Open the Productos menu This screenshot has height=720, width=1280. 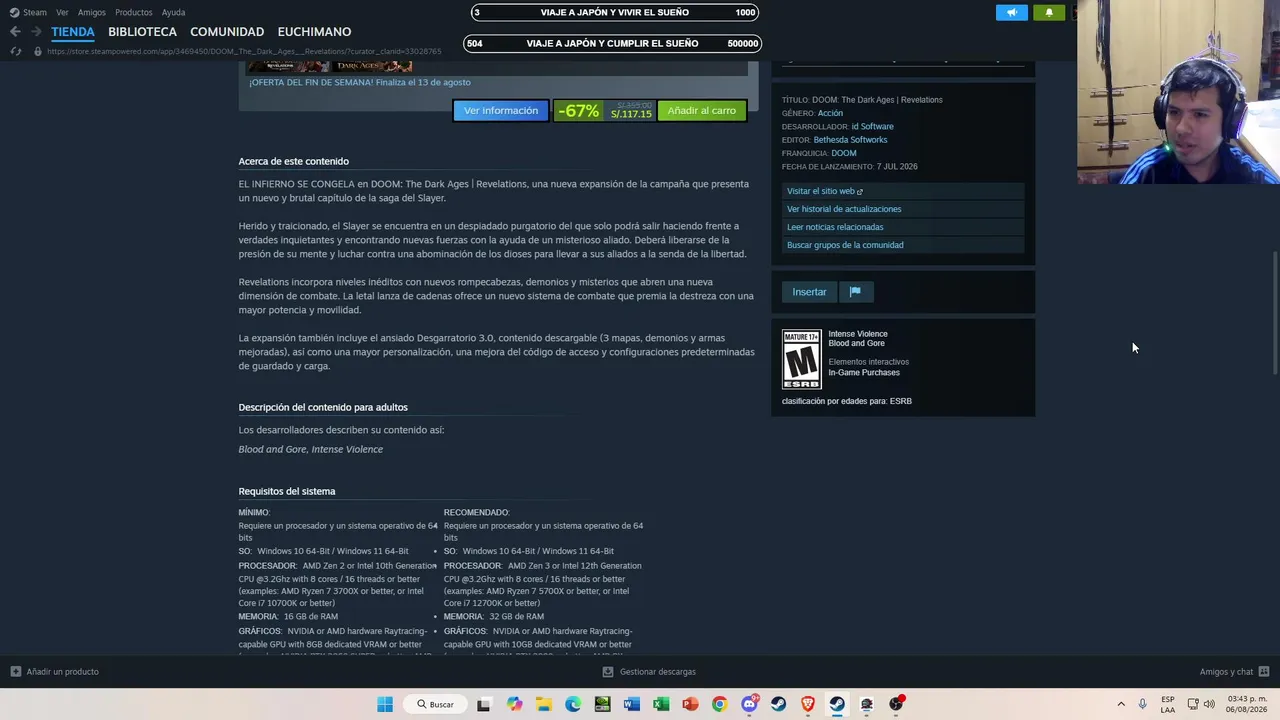pyautogui.click(x=134, y=12)
